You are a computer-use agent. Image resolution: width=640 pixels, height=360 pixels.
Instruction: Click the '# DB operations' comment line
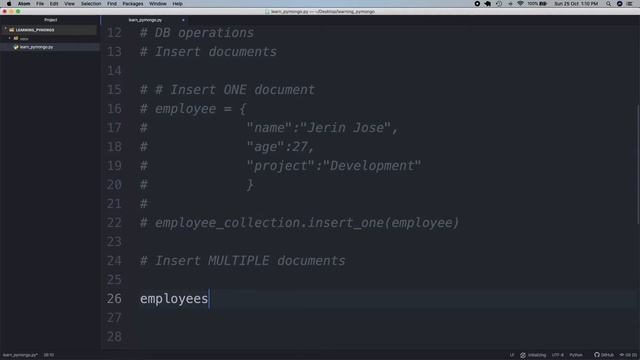click(197, 33)
